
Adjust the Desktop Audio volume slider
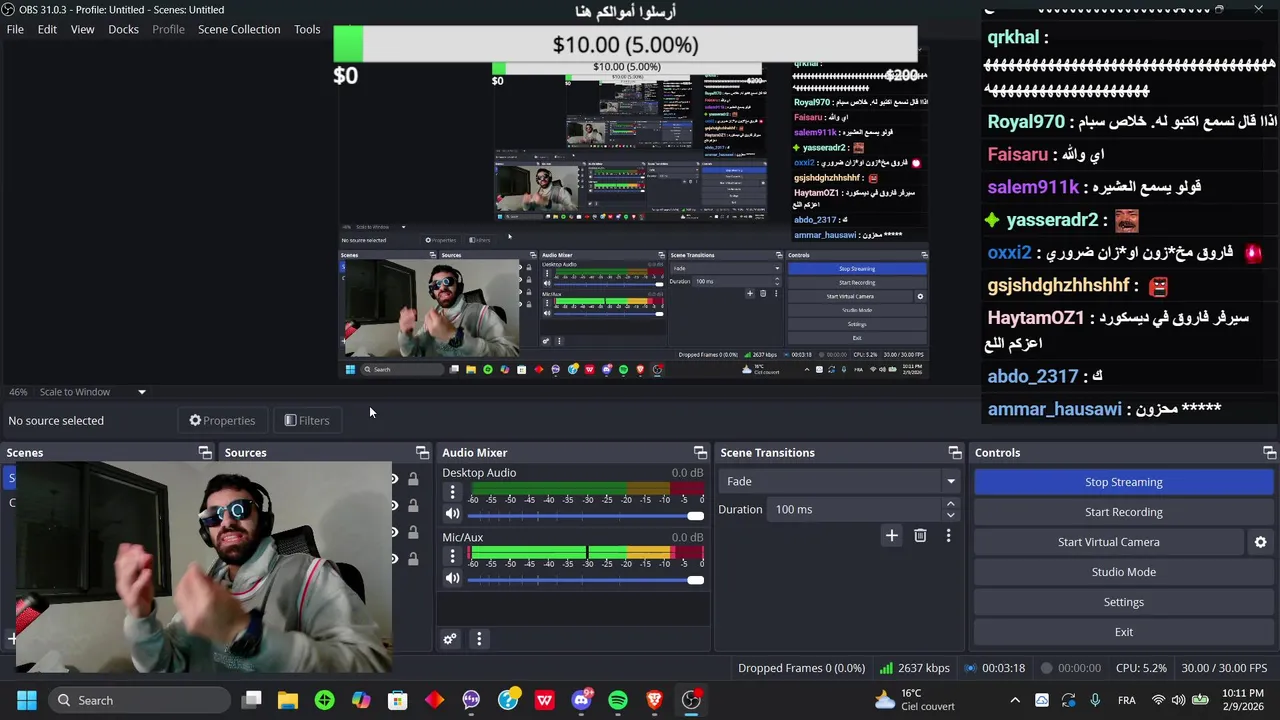(585, 515)
